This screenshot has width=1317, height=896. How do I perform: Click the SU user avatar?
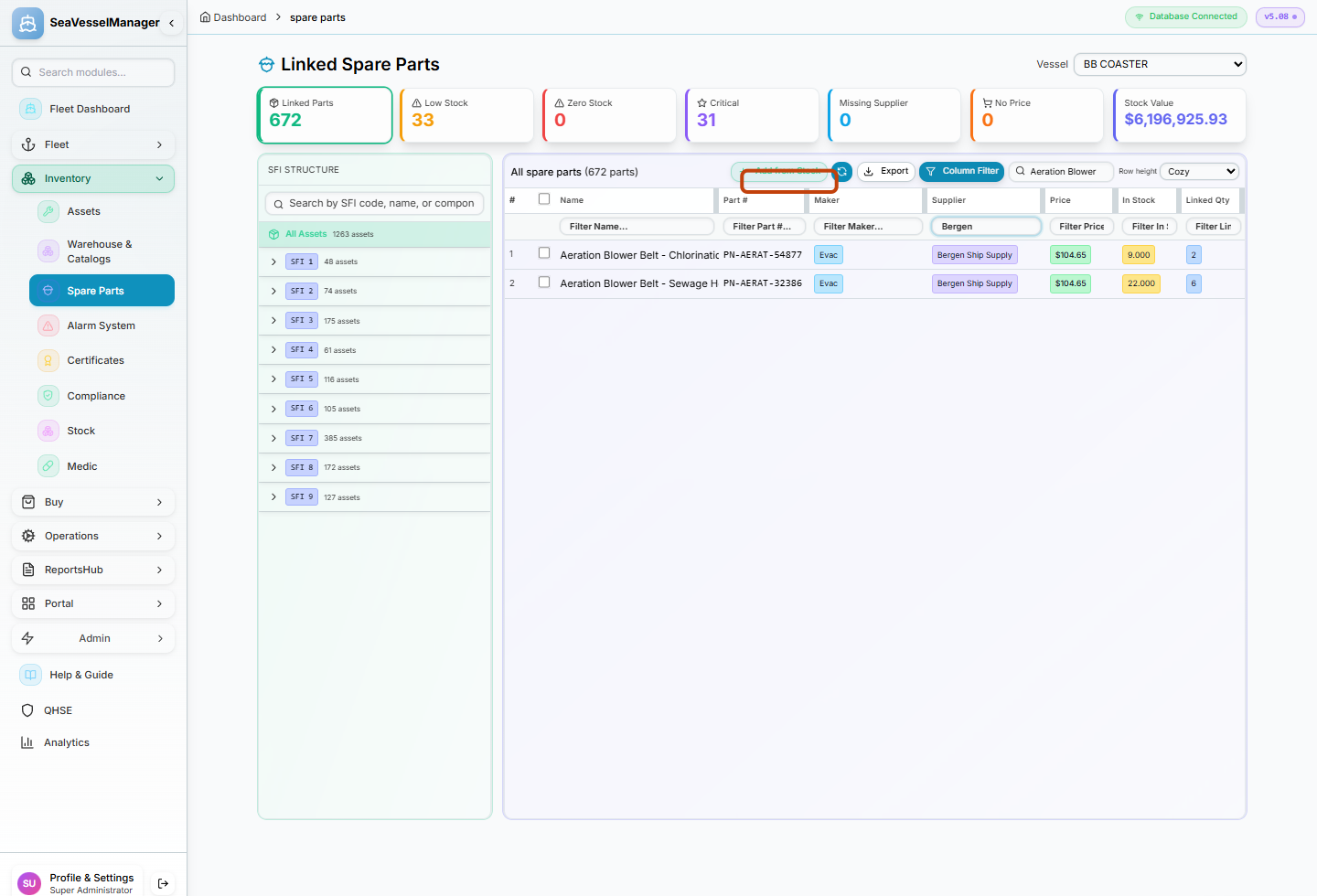[x=29, y=883]
